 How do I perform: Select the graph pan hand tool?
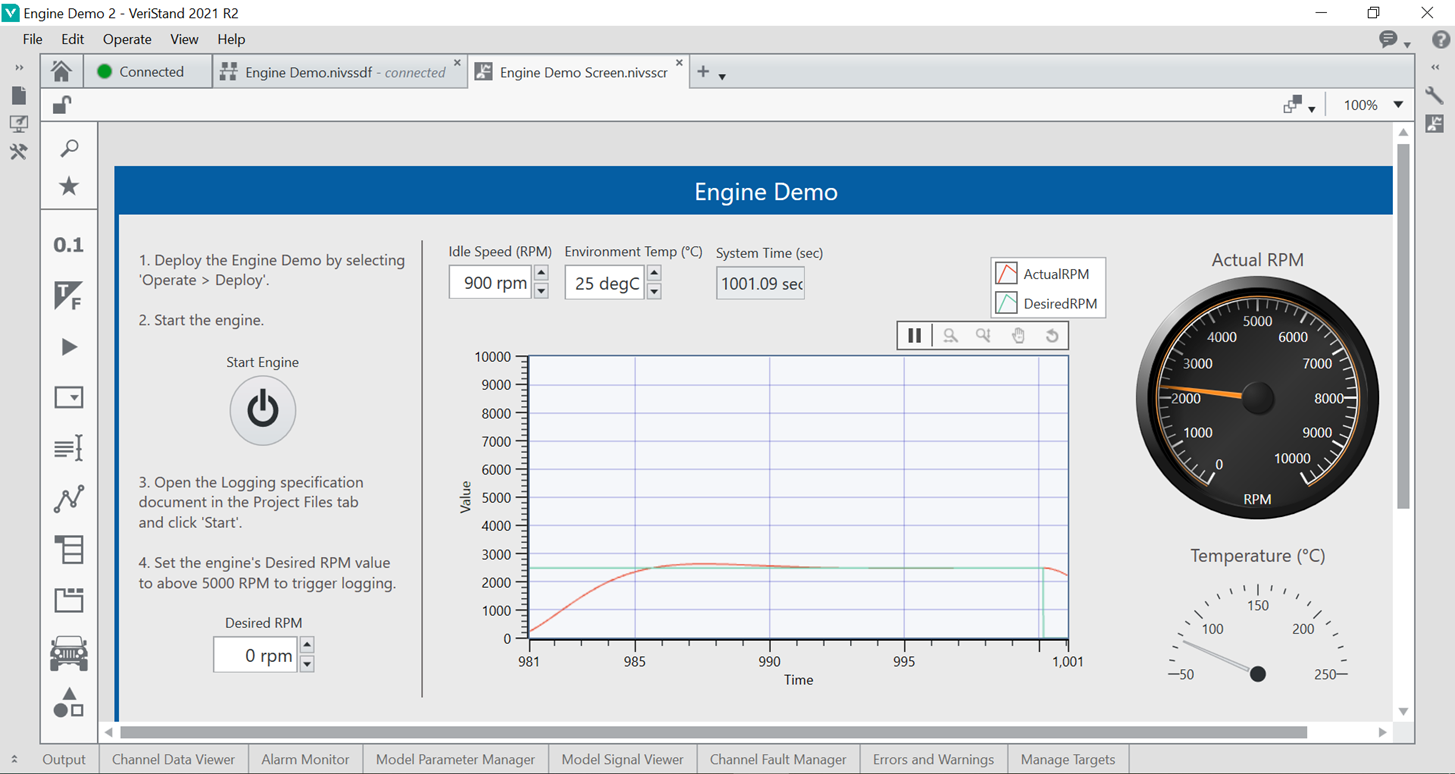click(x=1018, y=336)
